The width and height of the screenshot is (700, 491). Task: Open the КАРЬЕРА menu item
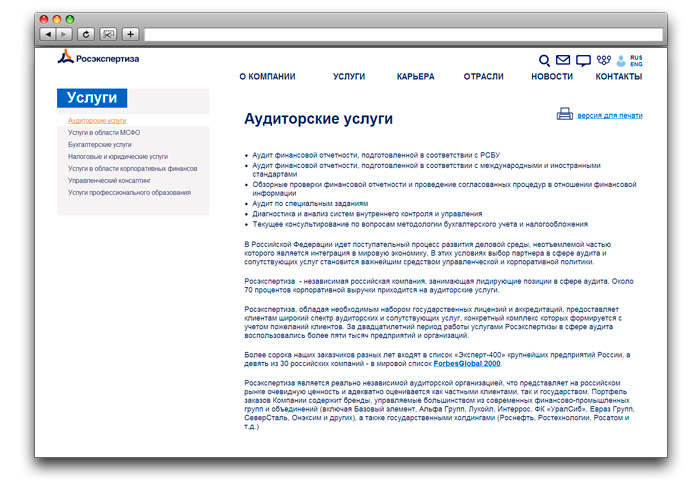[415, 77]
